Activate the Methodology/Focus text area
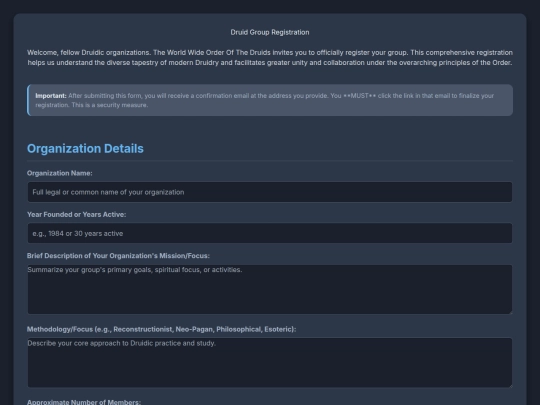 pos(270,363)
